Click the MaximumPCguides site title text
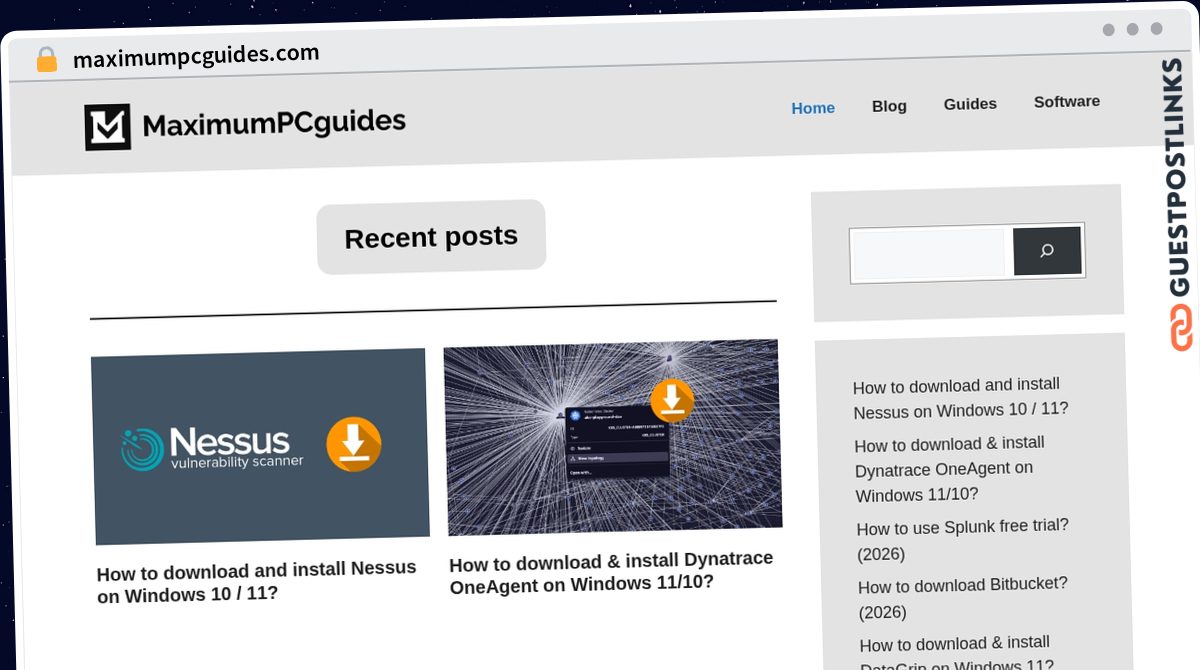The width and height of the screenshot is (1200, 670). (x=274, y=123)
